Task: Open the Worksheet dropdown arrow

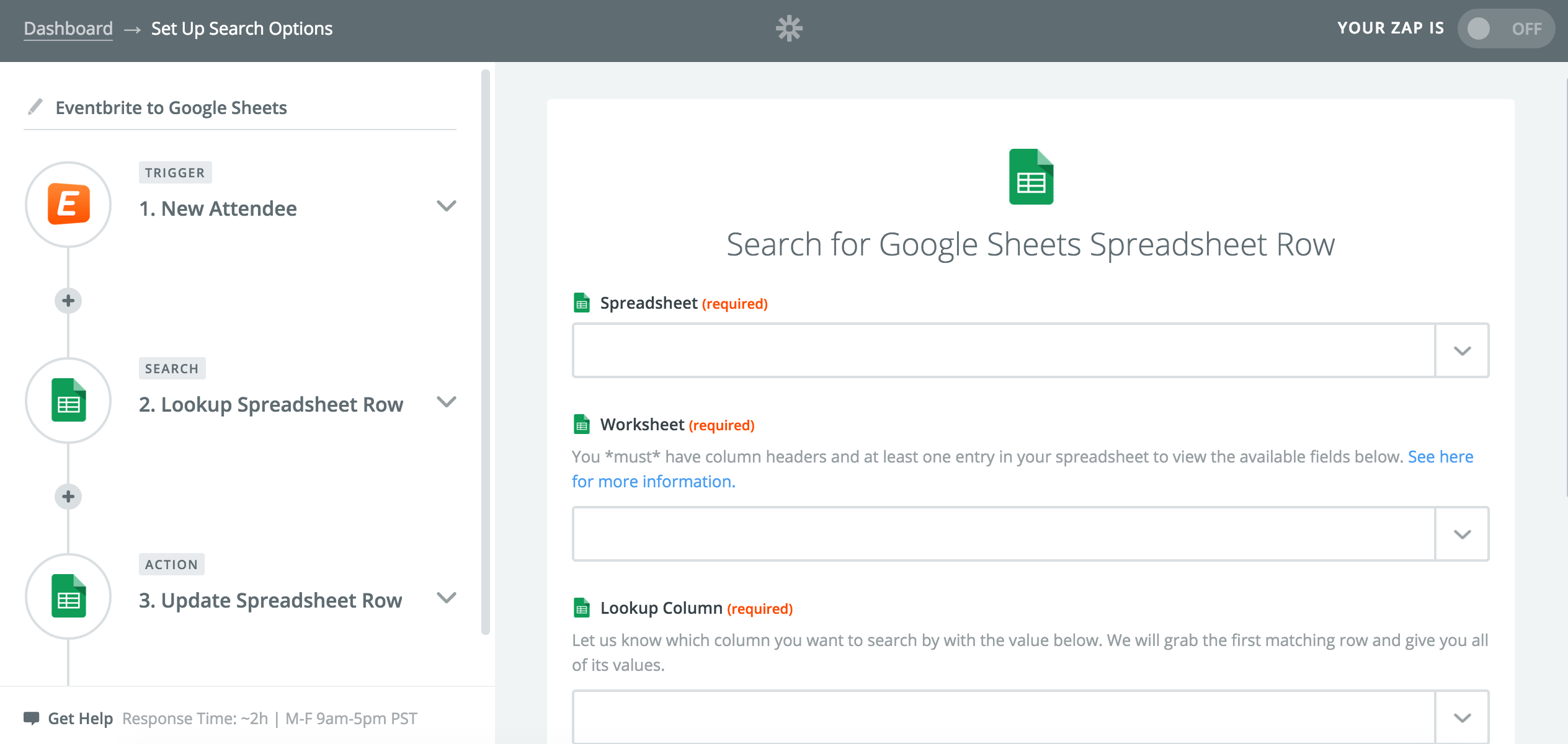Action: click(1462, 534)
